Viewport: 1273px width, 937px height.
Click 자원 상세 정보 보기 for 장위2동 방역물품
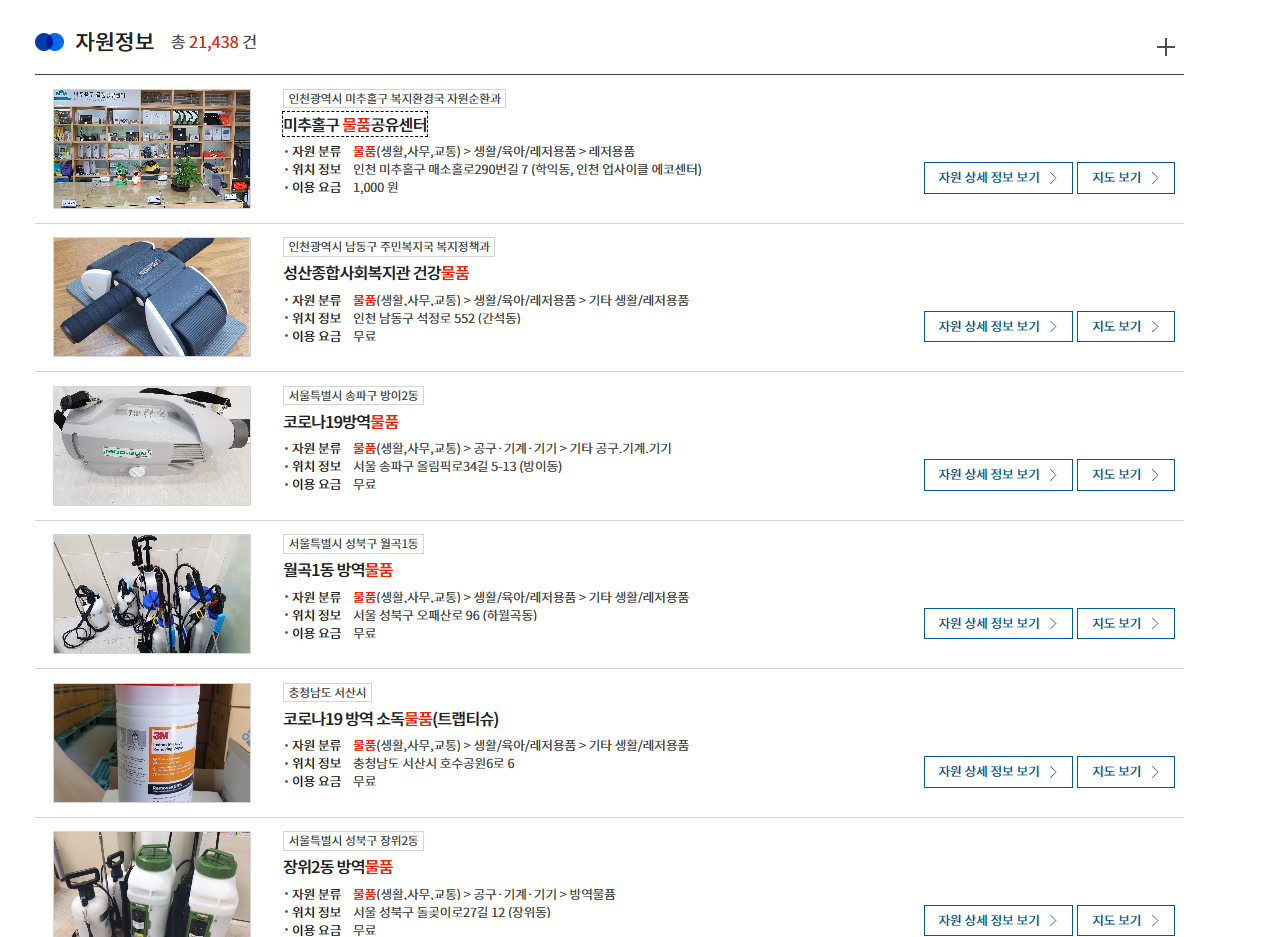[x=998, y=920]
